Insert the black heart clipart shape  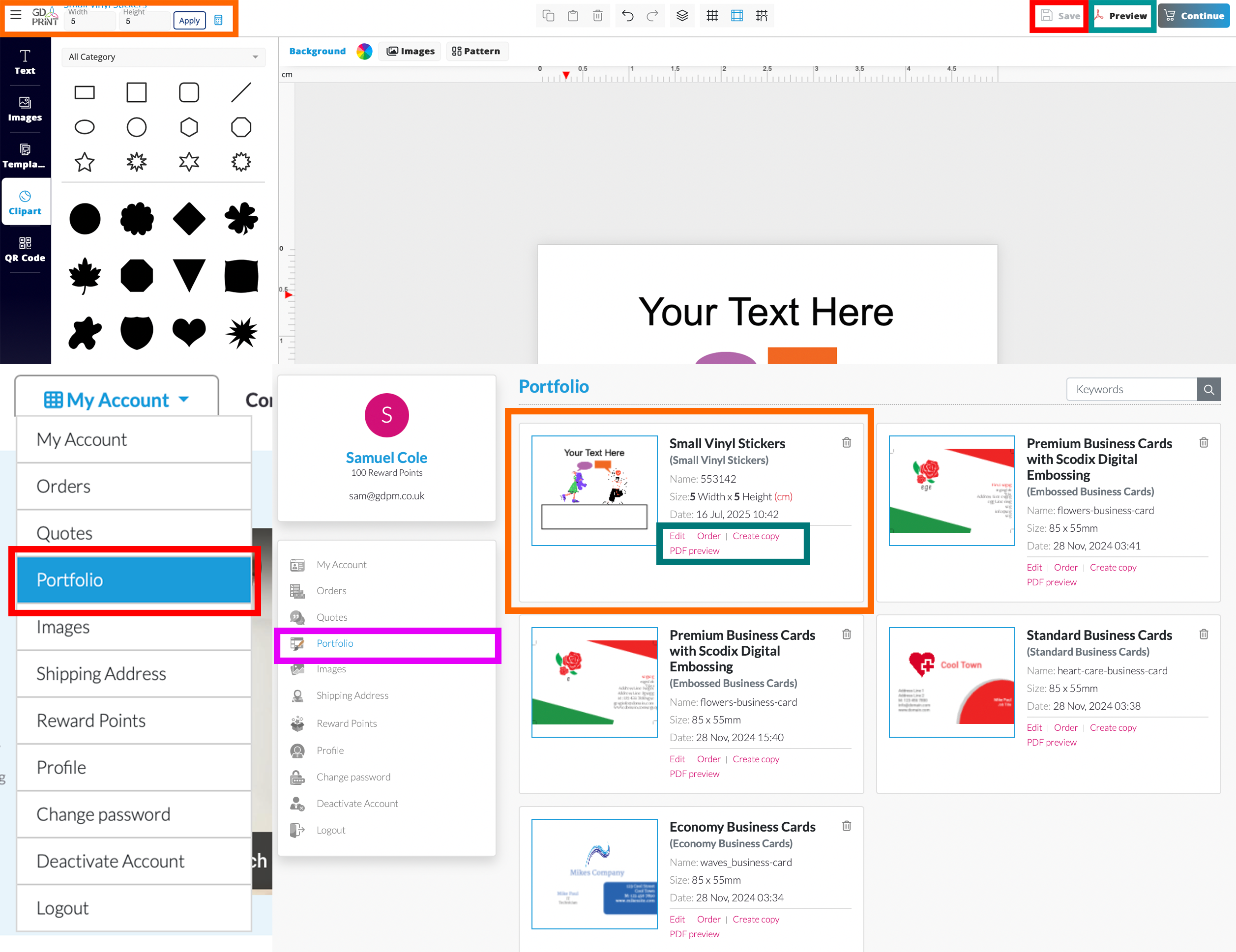click(x=189, y=332)
